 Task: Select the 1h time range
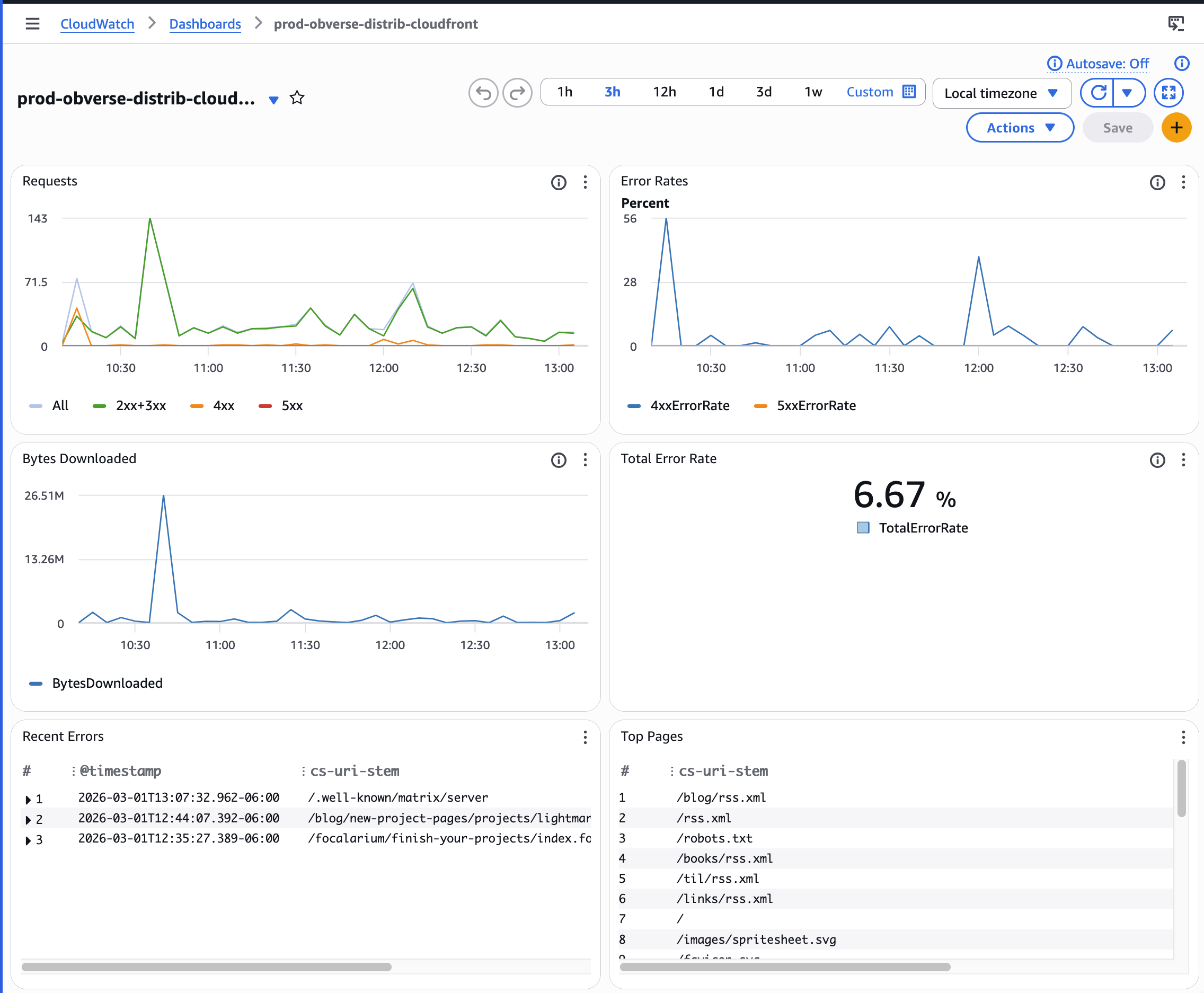[564, 92]
